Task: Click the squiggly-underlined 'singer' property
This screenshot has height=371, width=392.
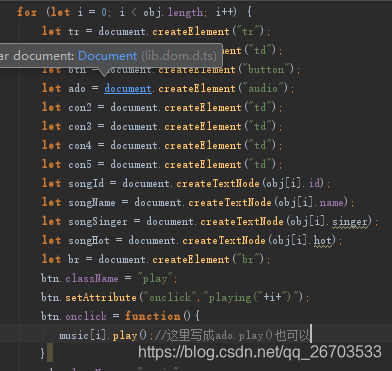Action: 350,222
